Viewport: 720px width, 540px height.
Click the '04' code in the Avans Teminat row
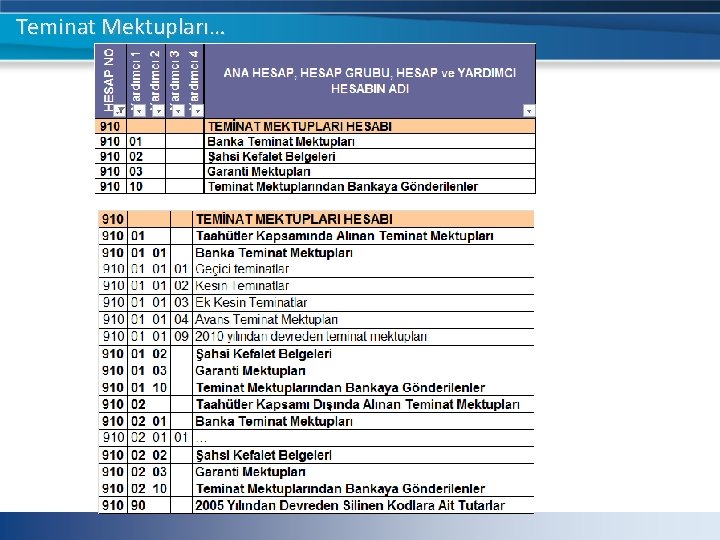coord(181,320)
